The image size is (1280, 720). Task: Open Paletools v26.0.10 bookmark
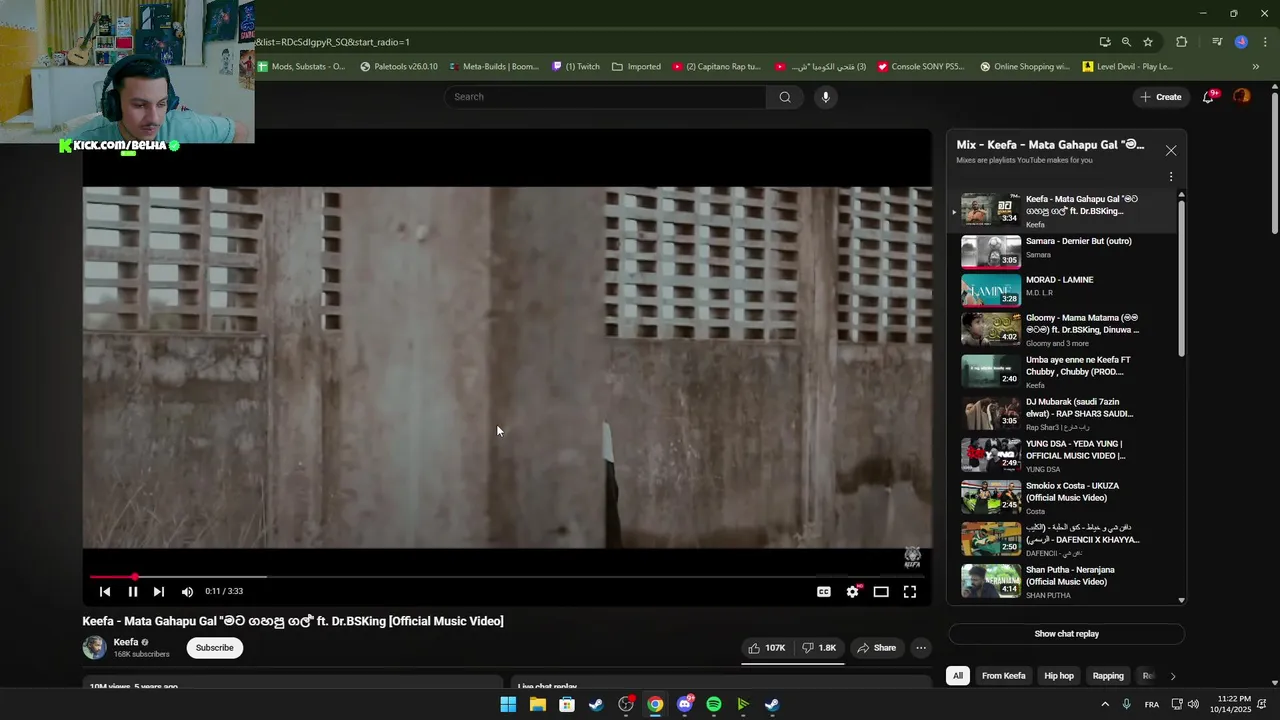(x=399, y=67)
